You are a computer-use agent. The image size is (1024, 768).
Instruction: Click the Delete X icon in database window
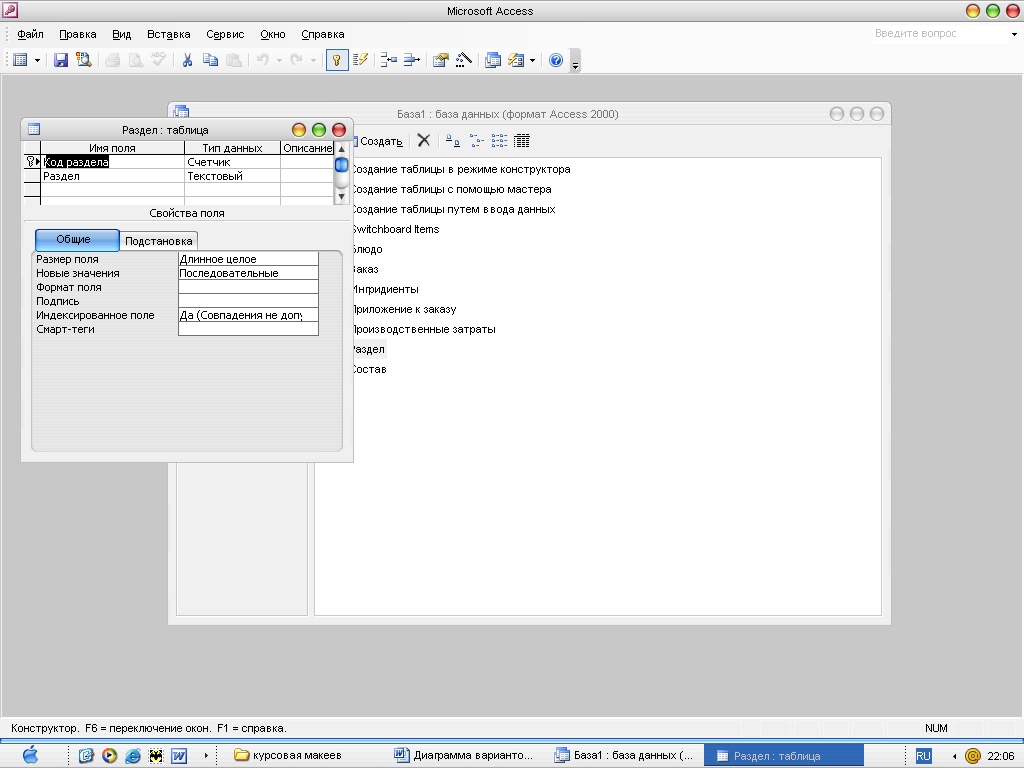[424, 140]
